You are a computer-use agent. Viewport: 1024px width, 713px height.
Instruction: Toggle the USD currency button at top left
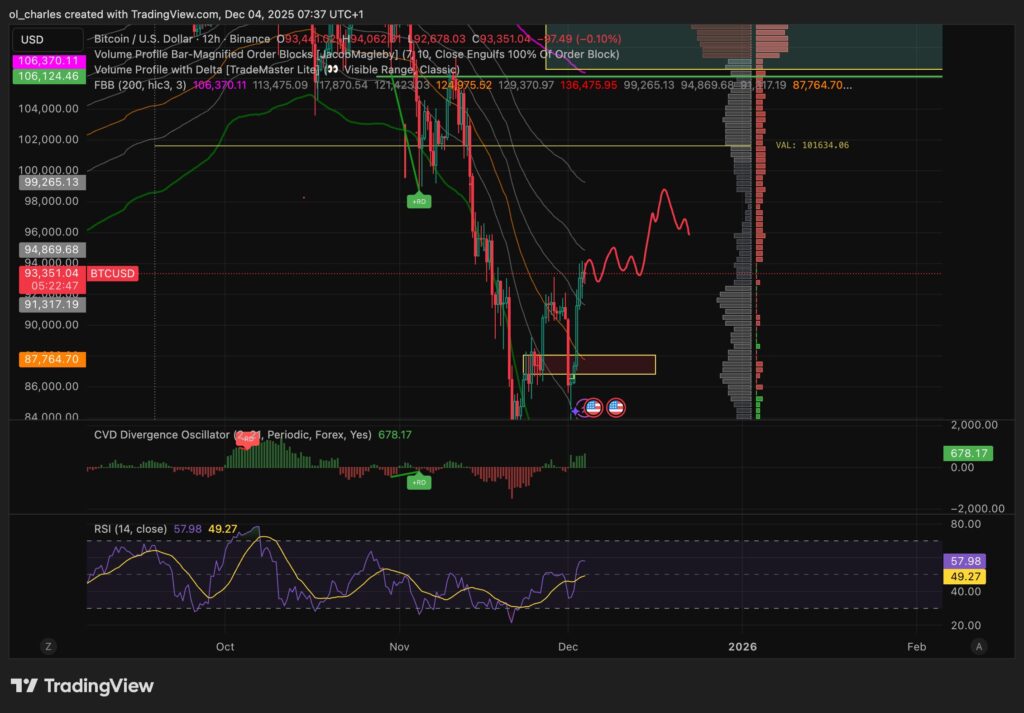tap(30, 38)
